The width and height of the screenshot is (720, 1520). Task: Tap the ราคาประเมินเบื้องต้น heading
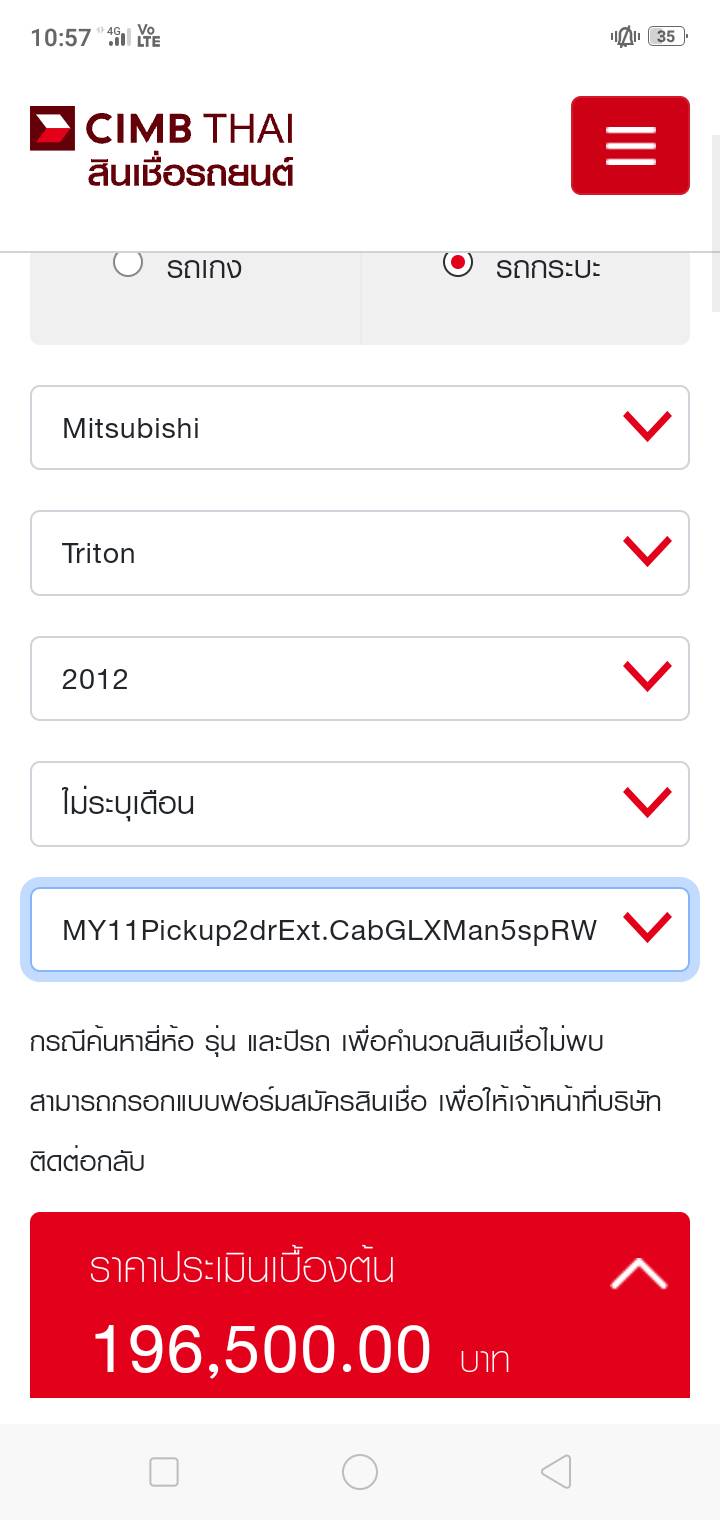coord(242,1268)
